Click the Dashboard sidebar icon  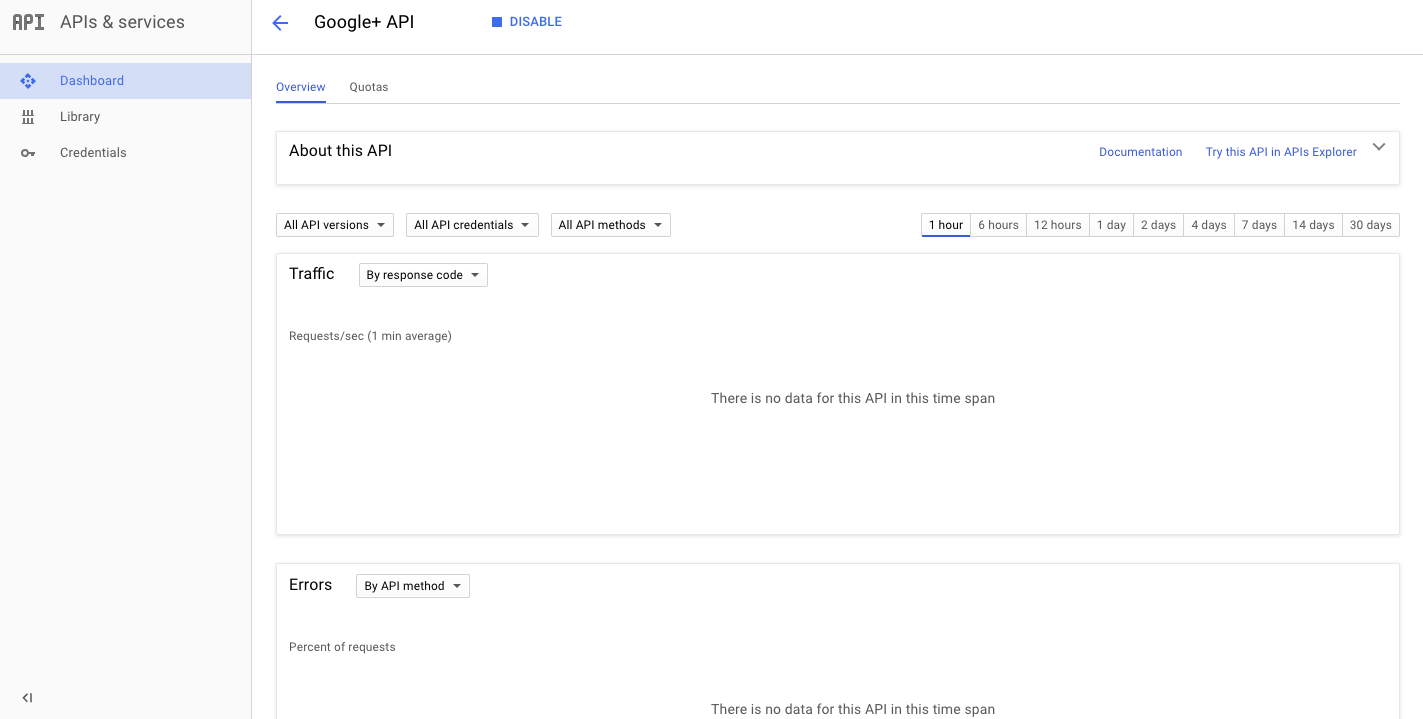coord(28,81)
